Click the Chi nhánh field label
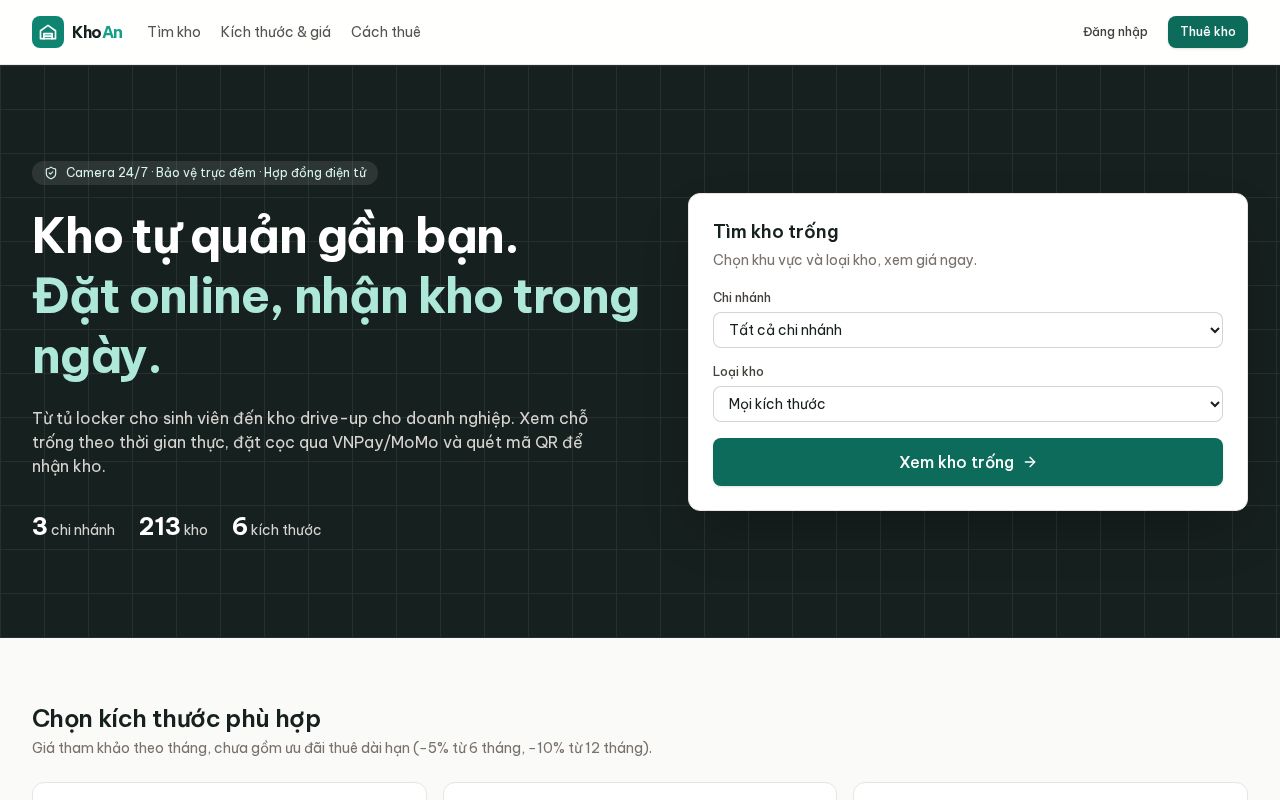The height and width of the screenshot is (800, 1280). (x=742, y=297)
